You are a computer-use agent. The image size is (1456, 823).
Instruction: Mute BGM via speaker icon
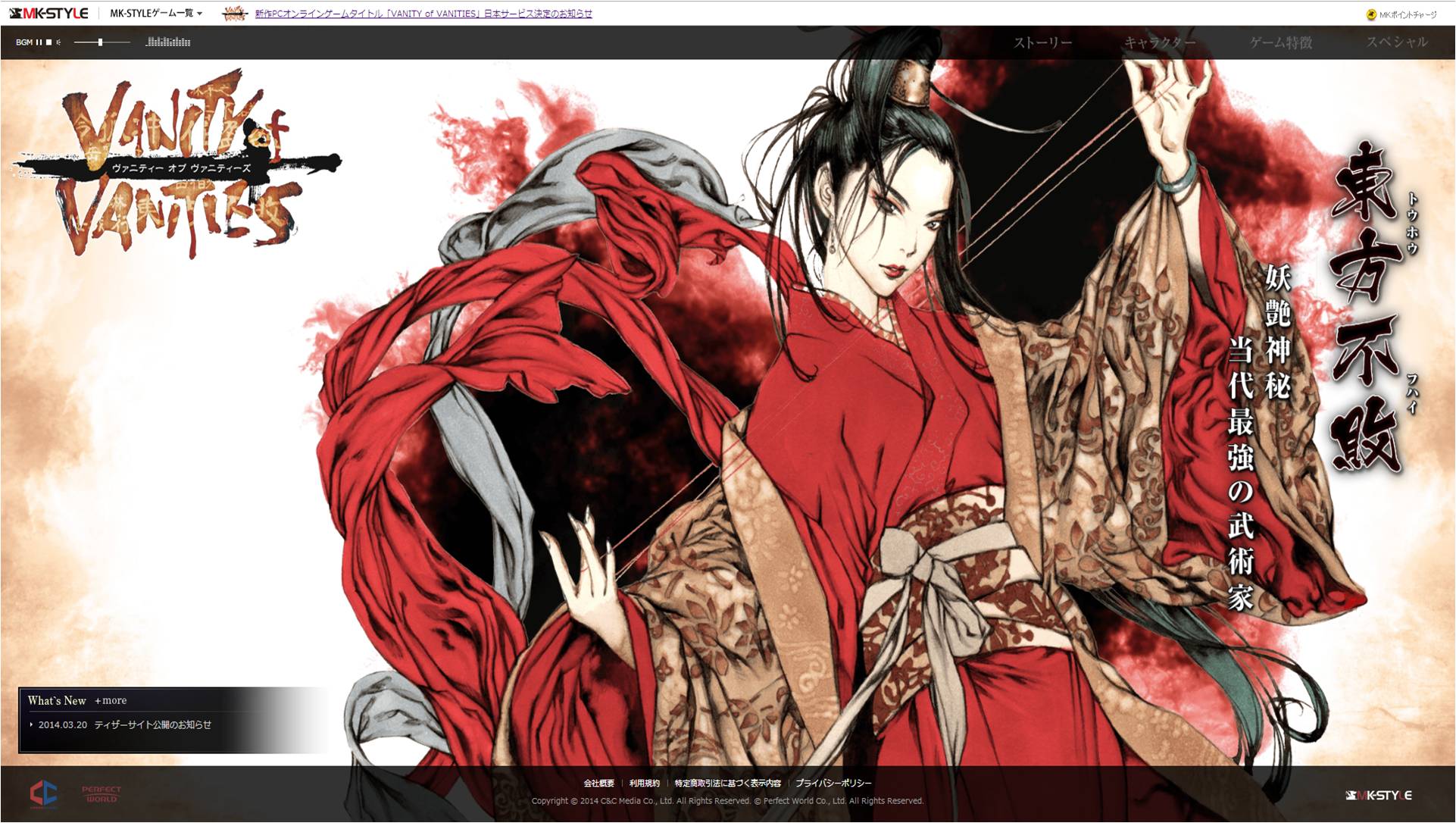click(58, 42)
